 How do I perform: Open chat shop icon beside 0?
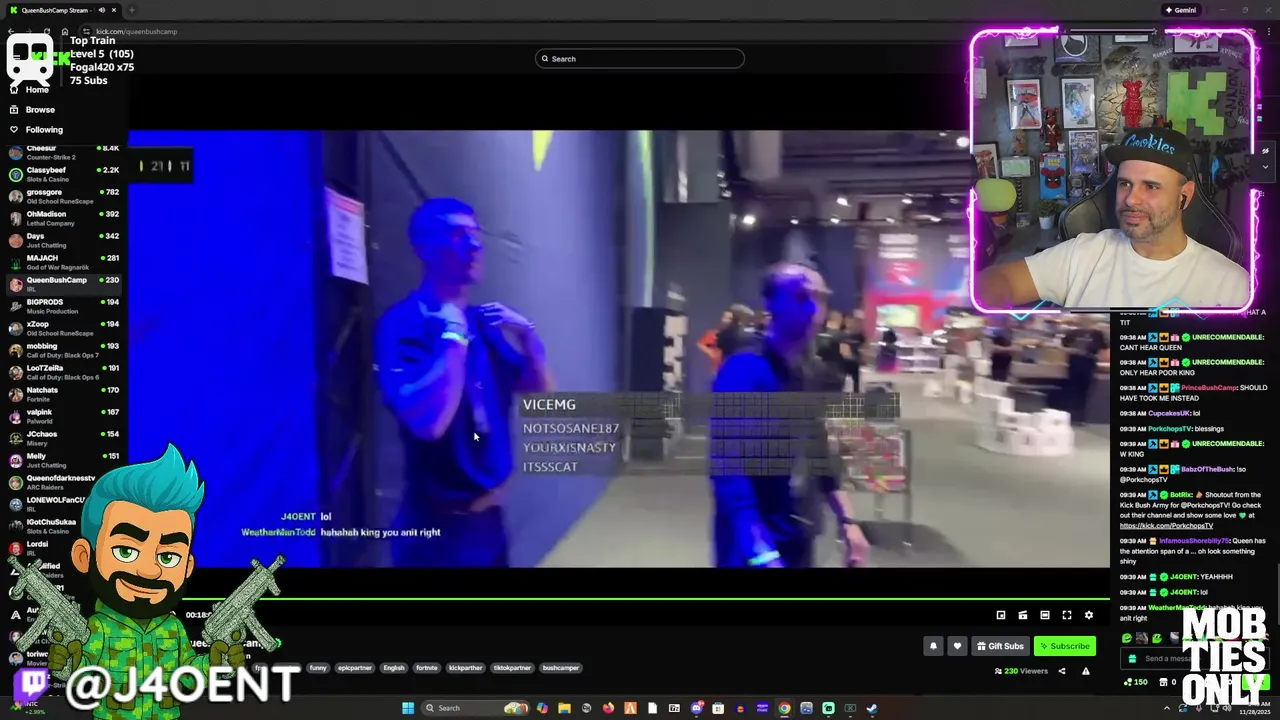pyautogui.click(x=1162, y=682)
